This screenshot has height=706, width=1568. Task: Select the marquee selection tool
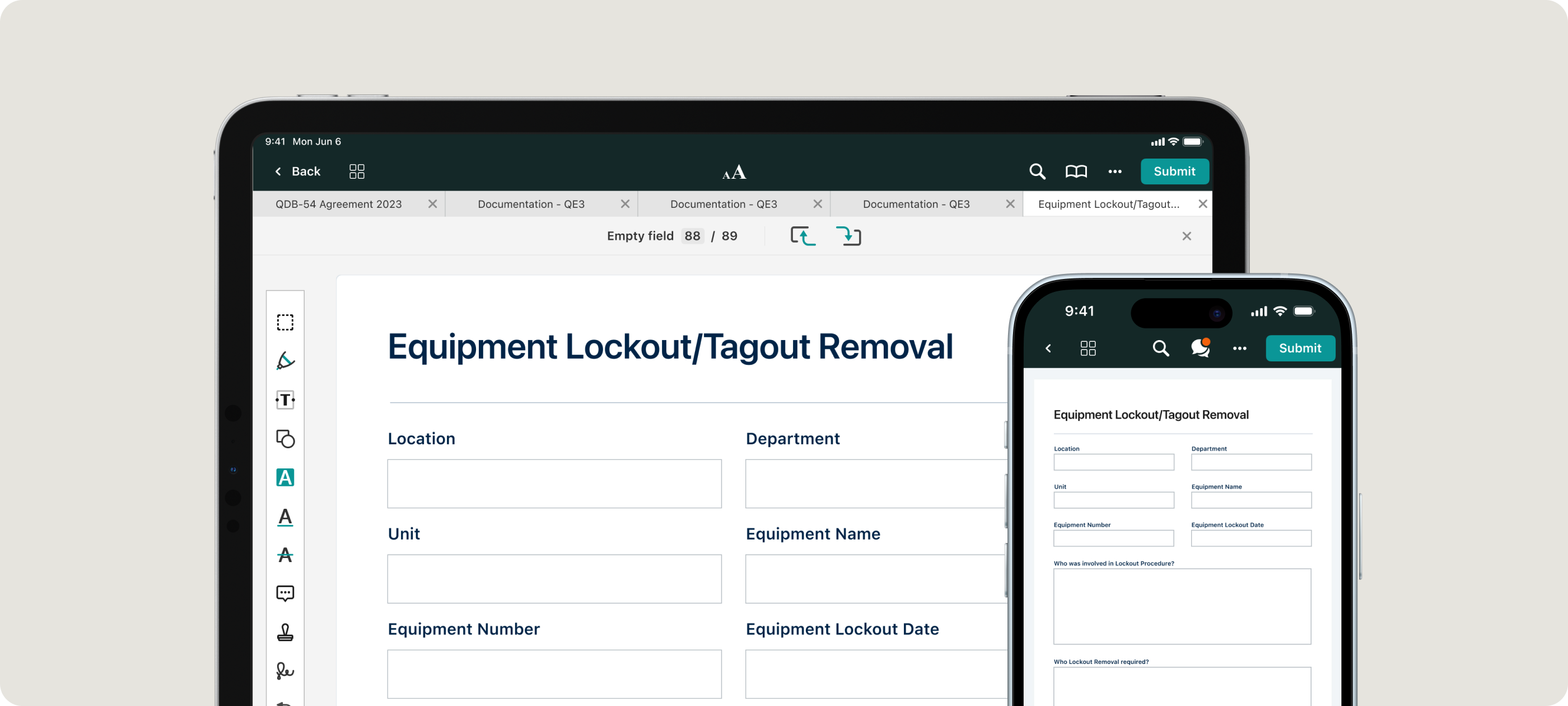click(x=285, y=322)
